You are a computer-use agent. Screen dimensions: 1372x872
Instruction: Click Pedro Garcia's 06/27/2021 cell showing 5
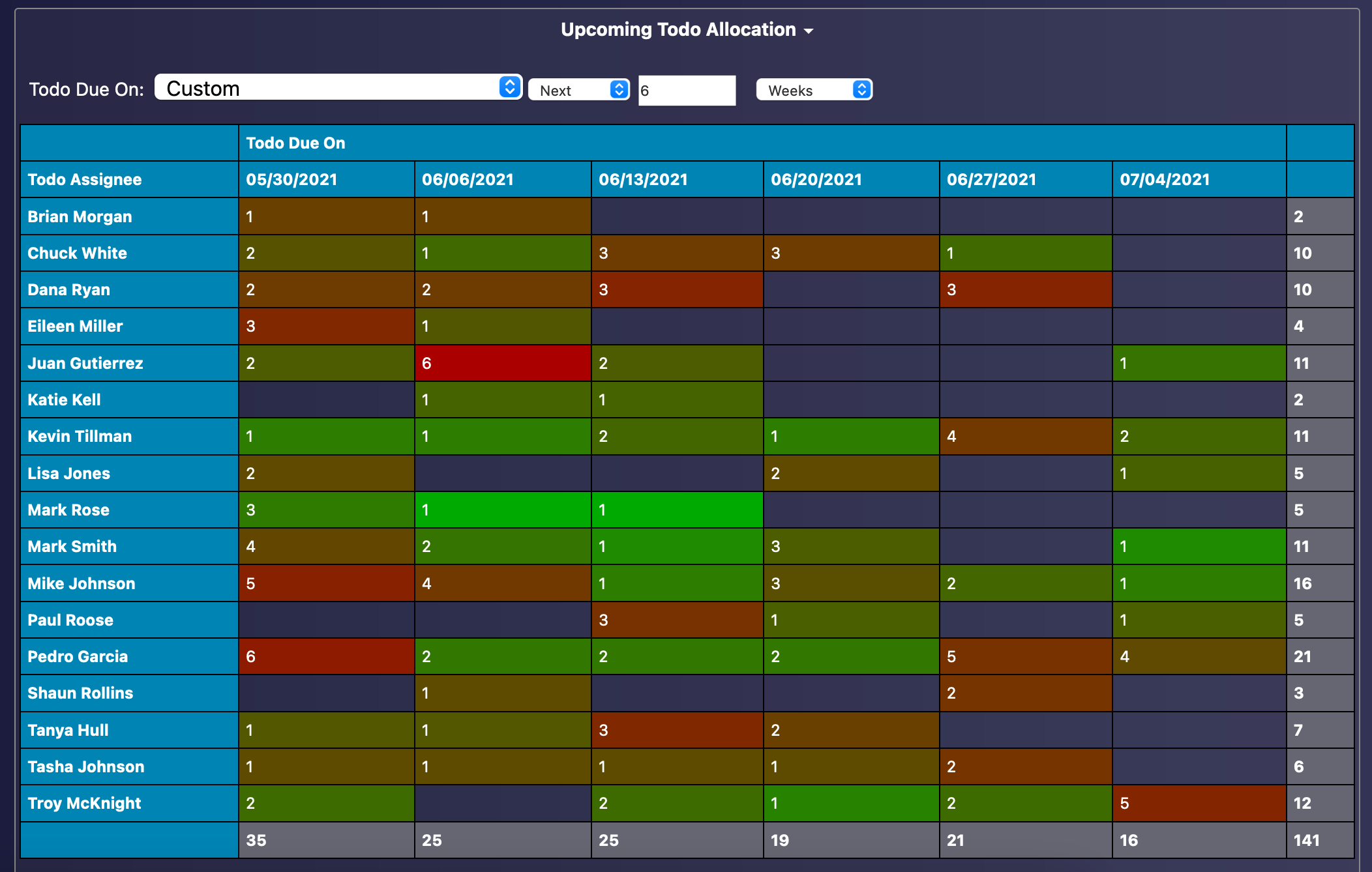click(1026, 656)
